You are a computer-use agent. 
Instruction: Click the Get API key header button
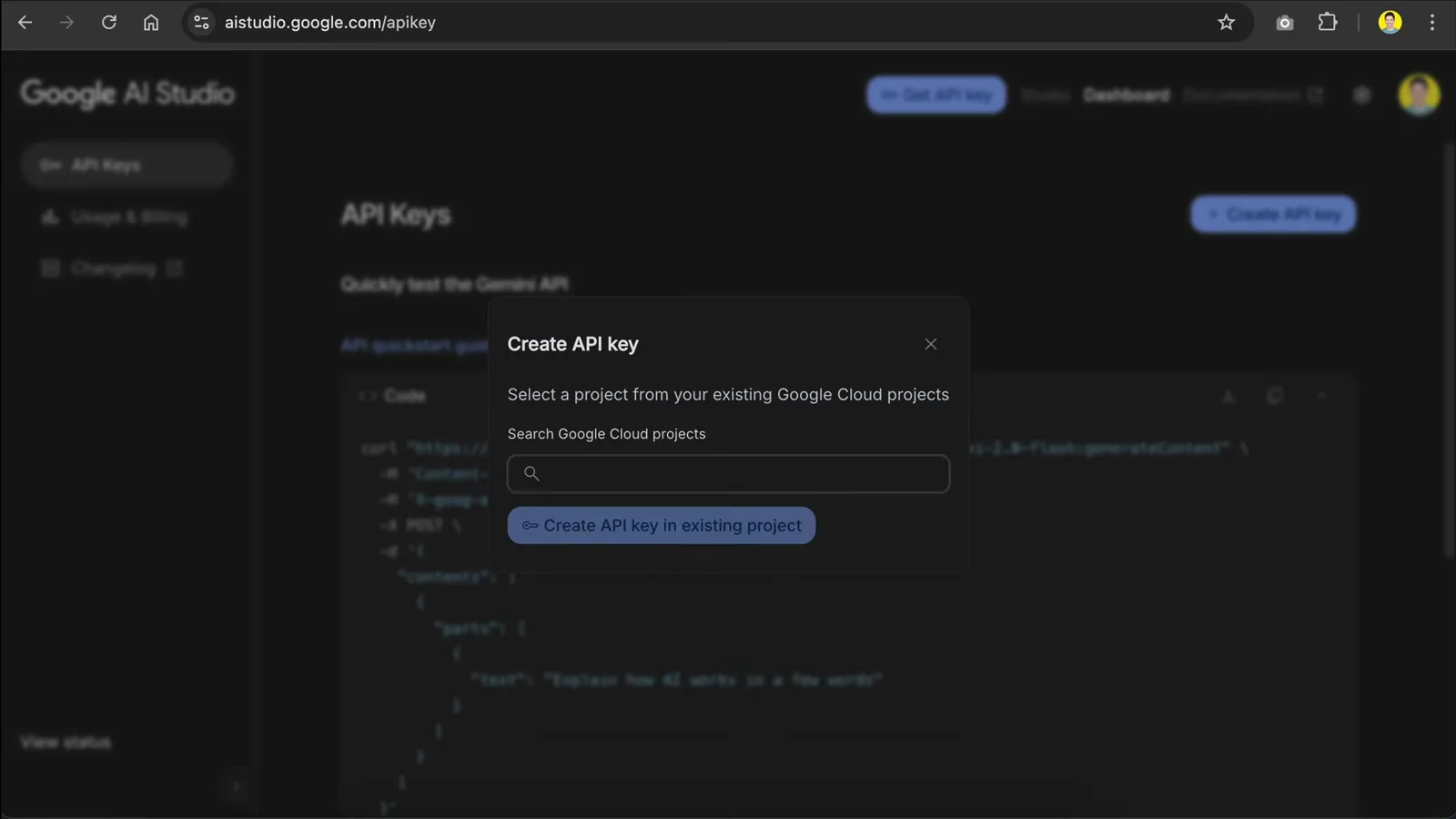click(936, 95)
